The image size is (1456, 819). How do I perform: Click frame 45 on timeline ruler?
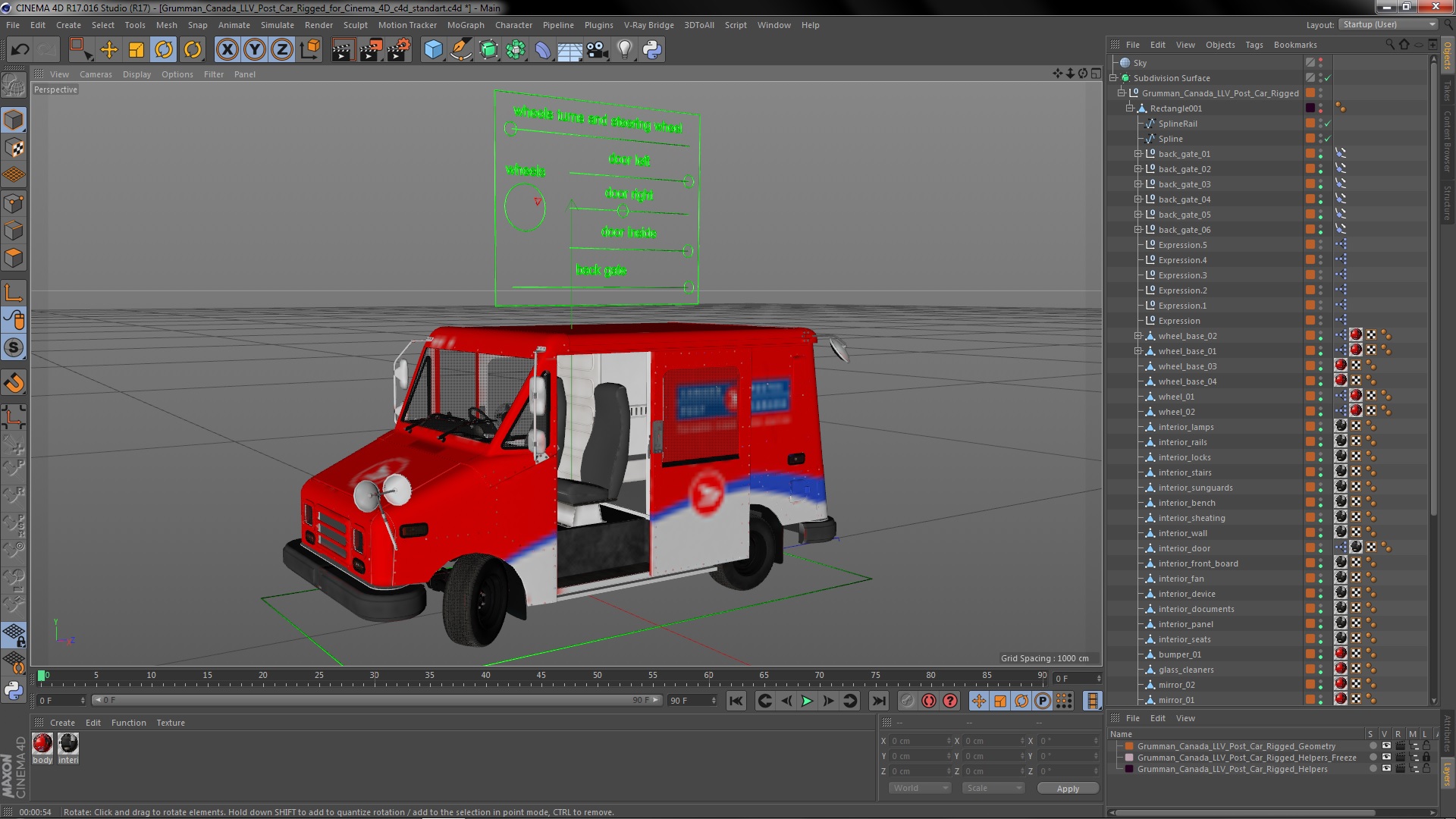(x=541, y=675)
